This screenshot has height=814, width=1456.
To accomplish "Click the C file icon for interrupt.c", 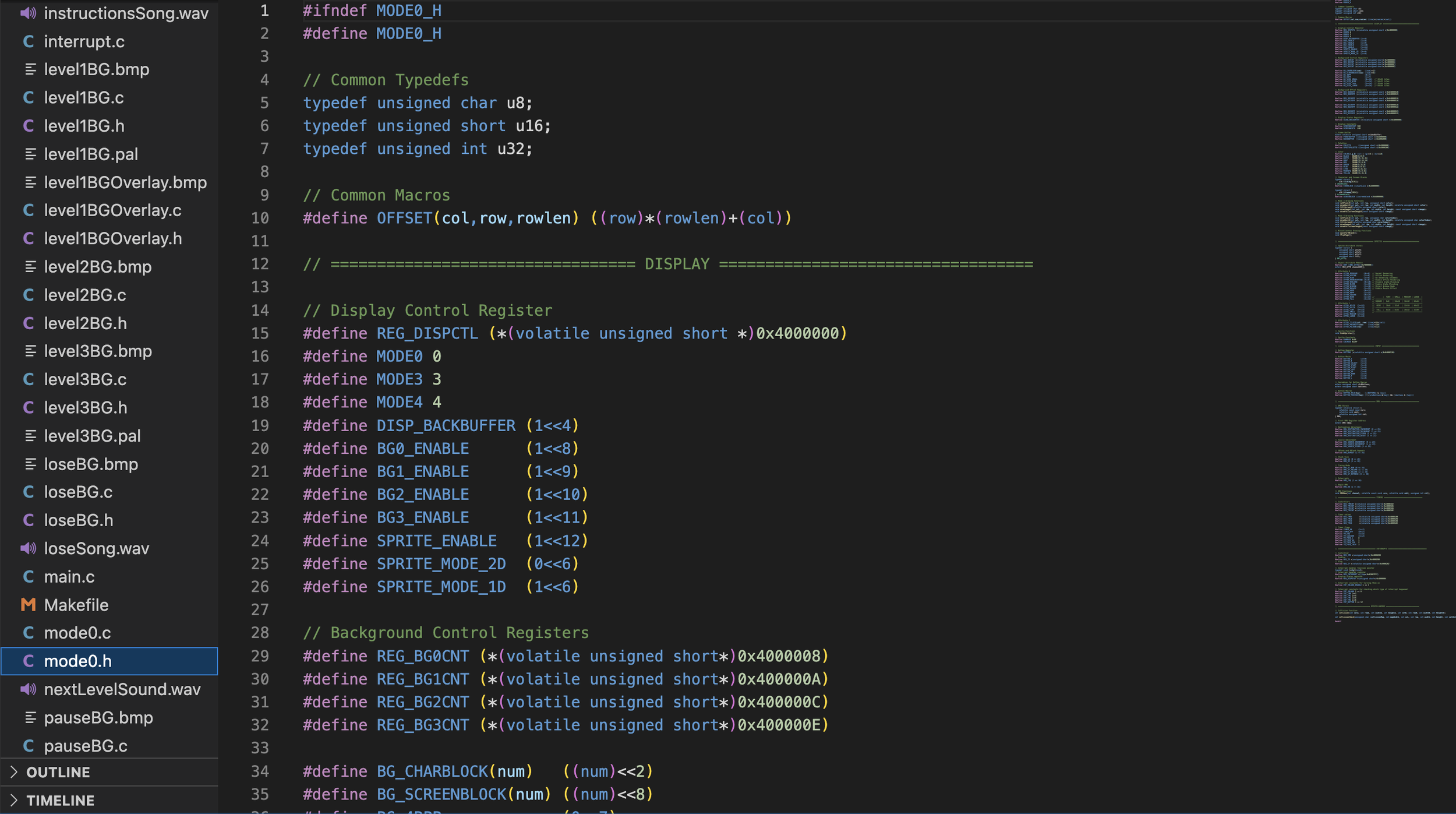I will 28,41.
